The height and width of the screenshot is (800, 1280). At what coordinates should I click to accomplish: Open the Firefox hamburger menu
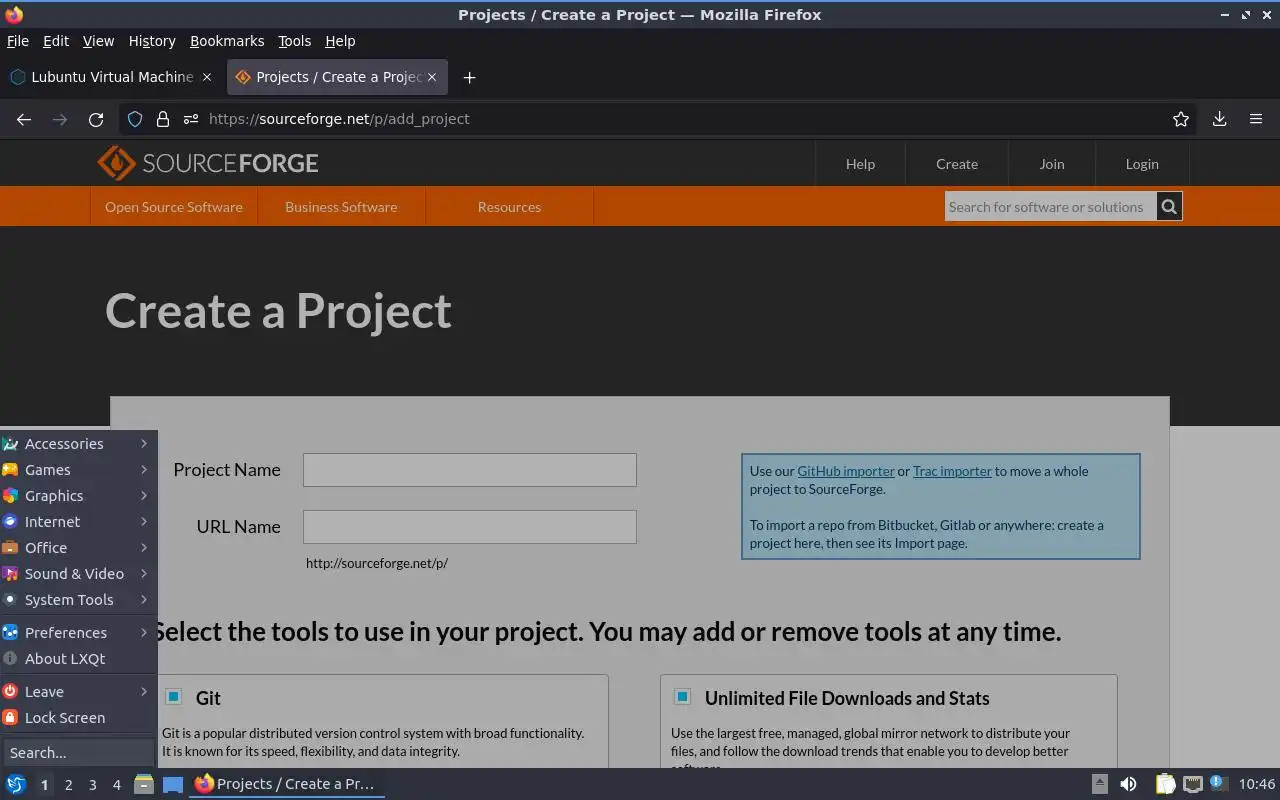tap(1256, 119)
